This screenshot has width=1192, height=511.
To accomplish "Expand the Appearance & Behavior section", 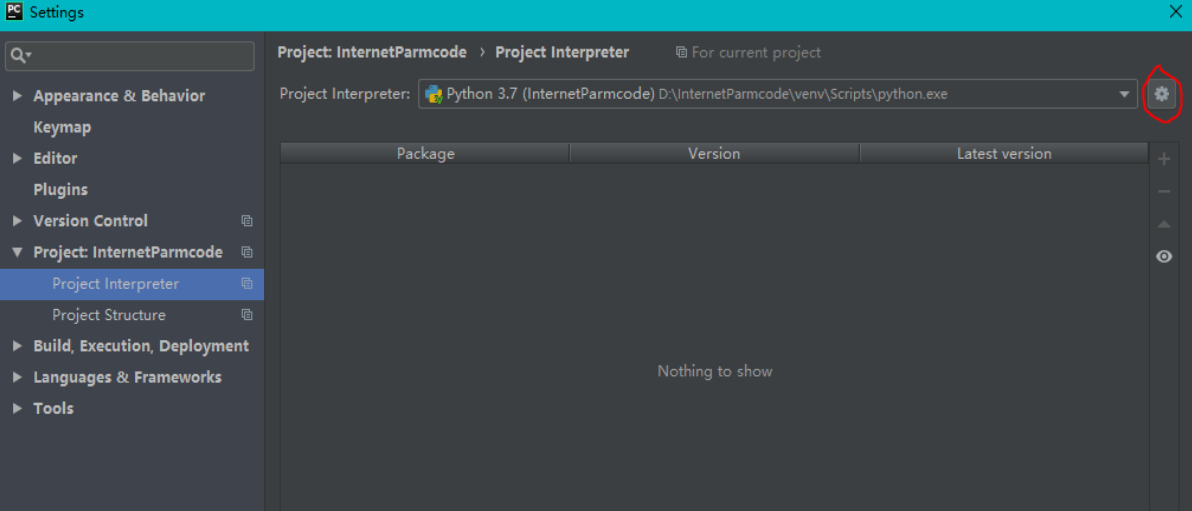I will click(x=17, y=96).
